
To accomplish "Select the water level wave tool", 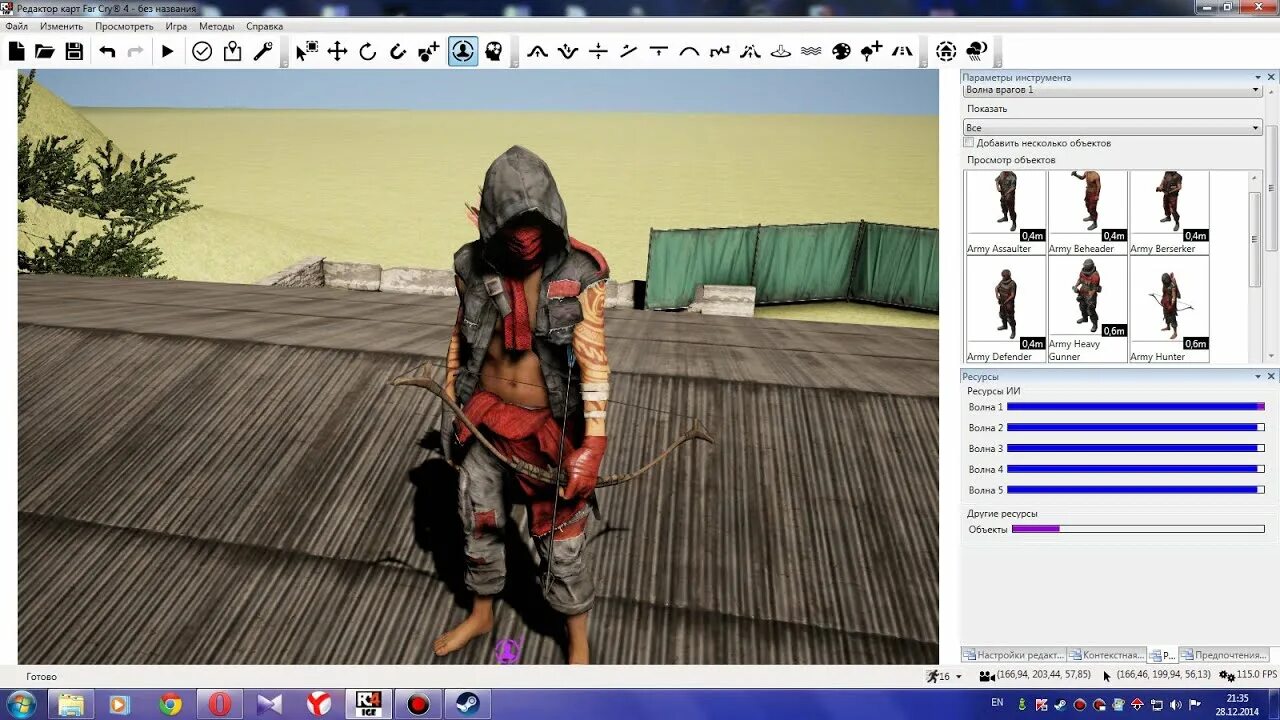I will [811, 51].
